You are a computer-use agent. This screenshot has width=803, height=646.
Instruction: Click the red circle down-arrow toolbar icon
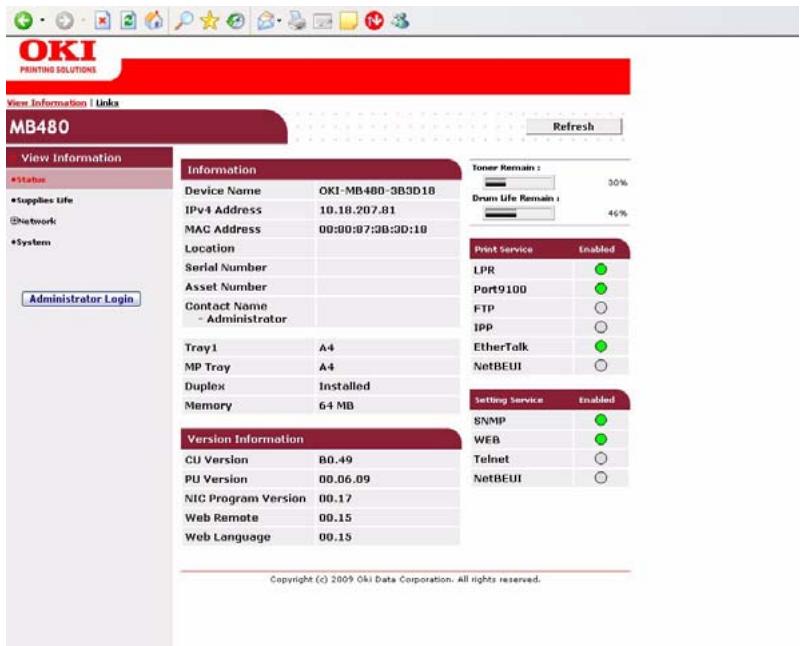pos(374,20)
